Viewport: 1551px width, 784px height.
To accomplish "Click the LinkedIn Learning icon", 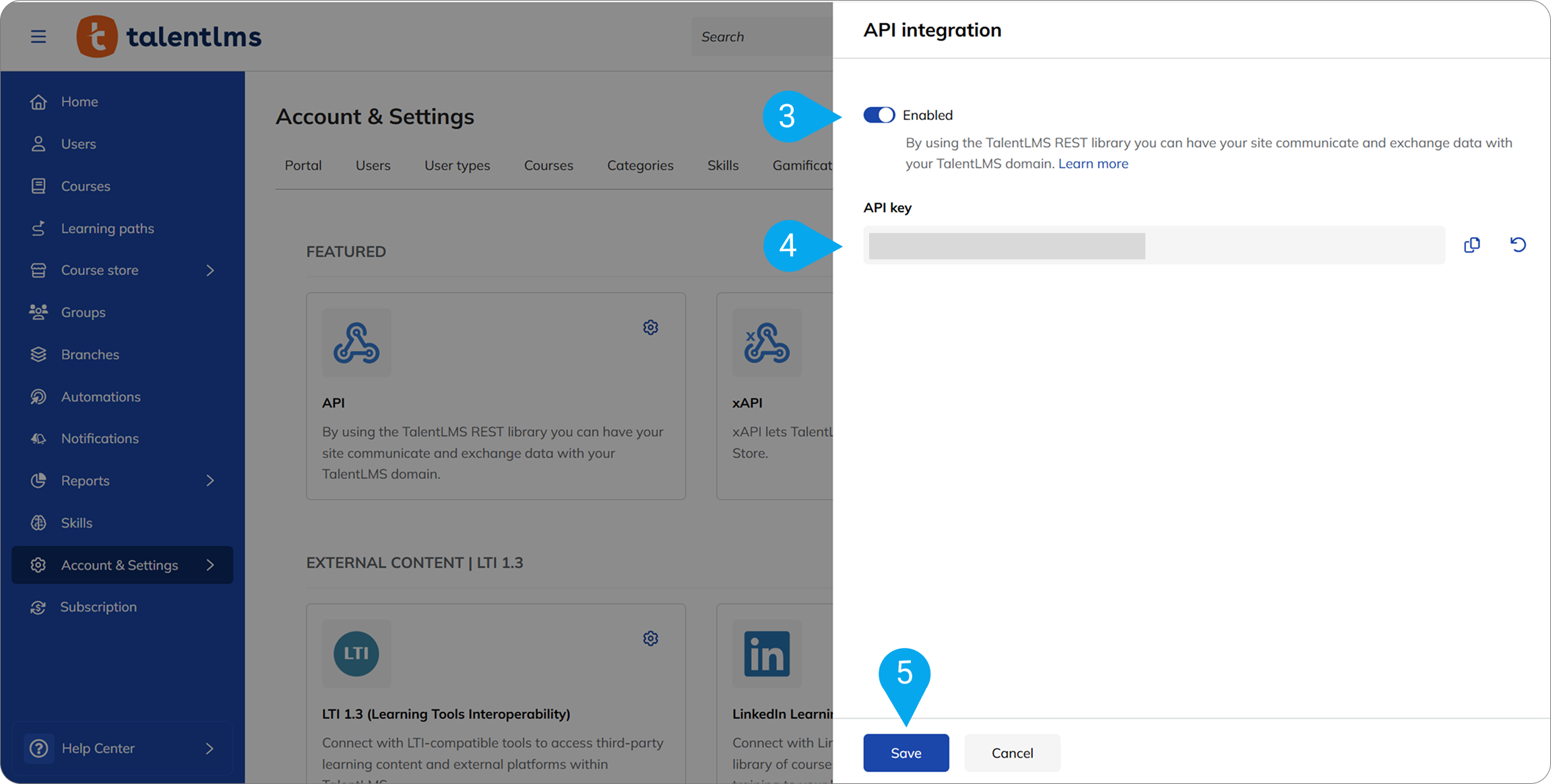I will (x=766, y=653).
